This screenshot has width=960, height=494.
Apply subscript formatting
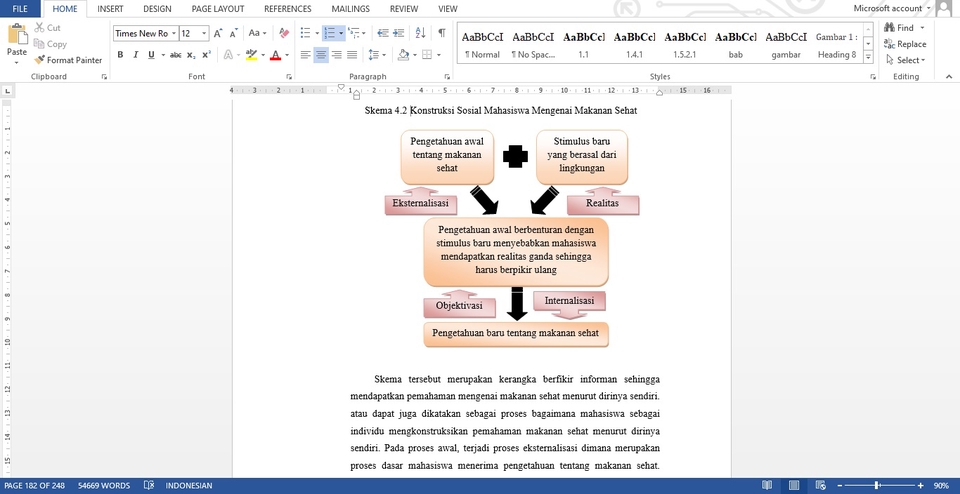[x=191, y=55]
